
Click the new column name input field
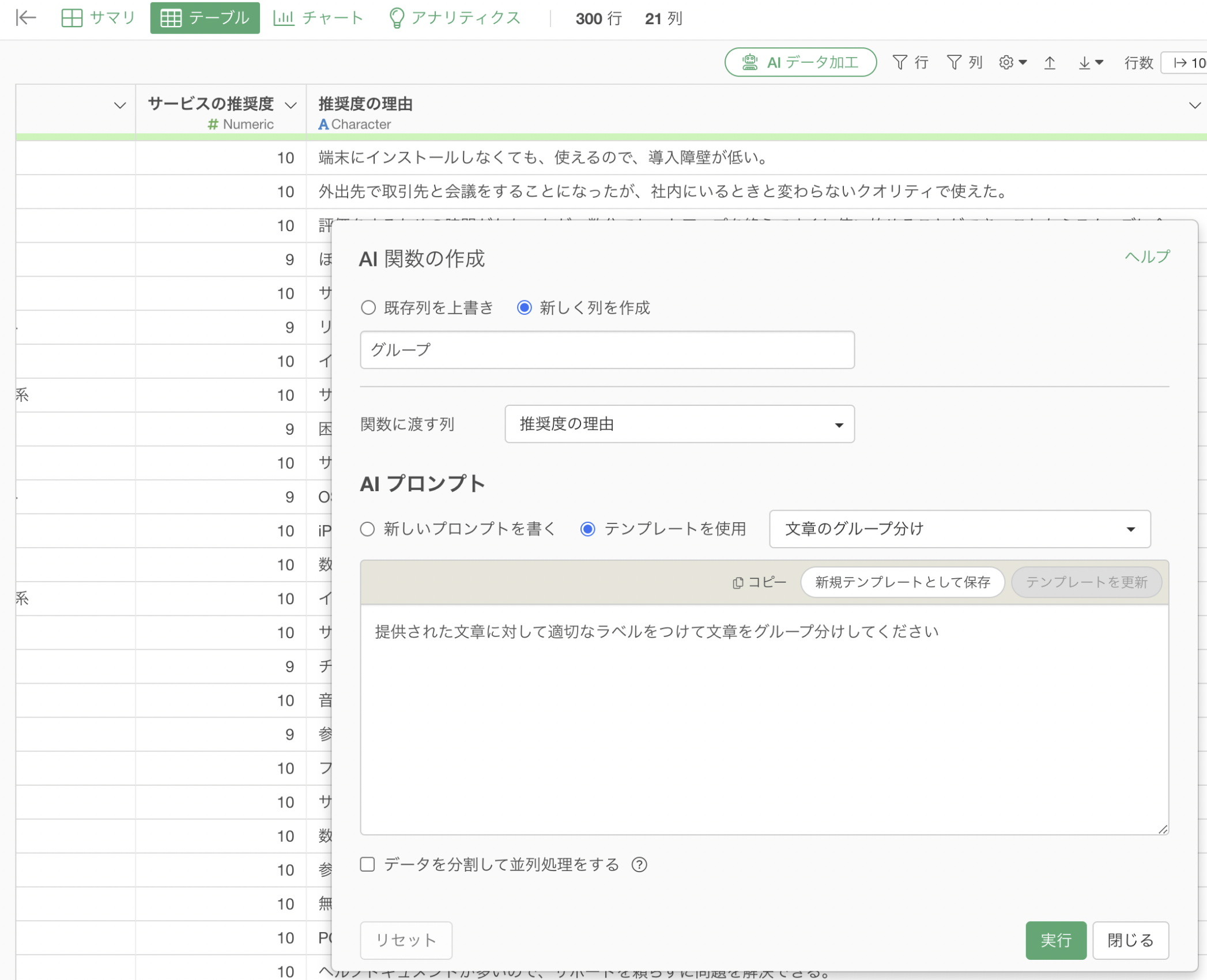(x=606, y=350)
